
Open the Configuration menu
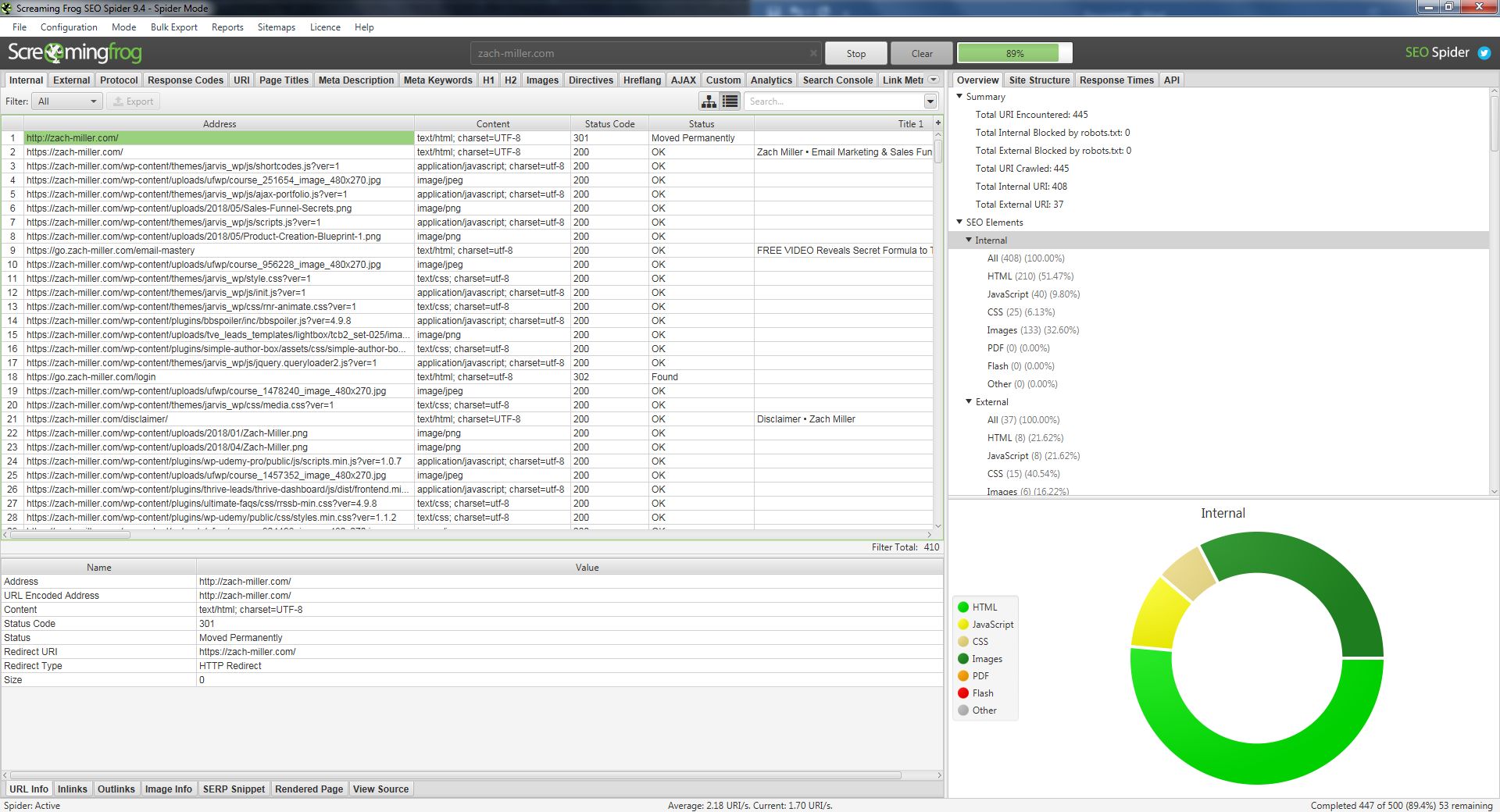coord(69,27)
